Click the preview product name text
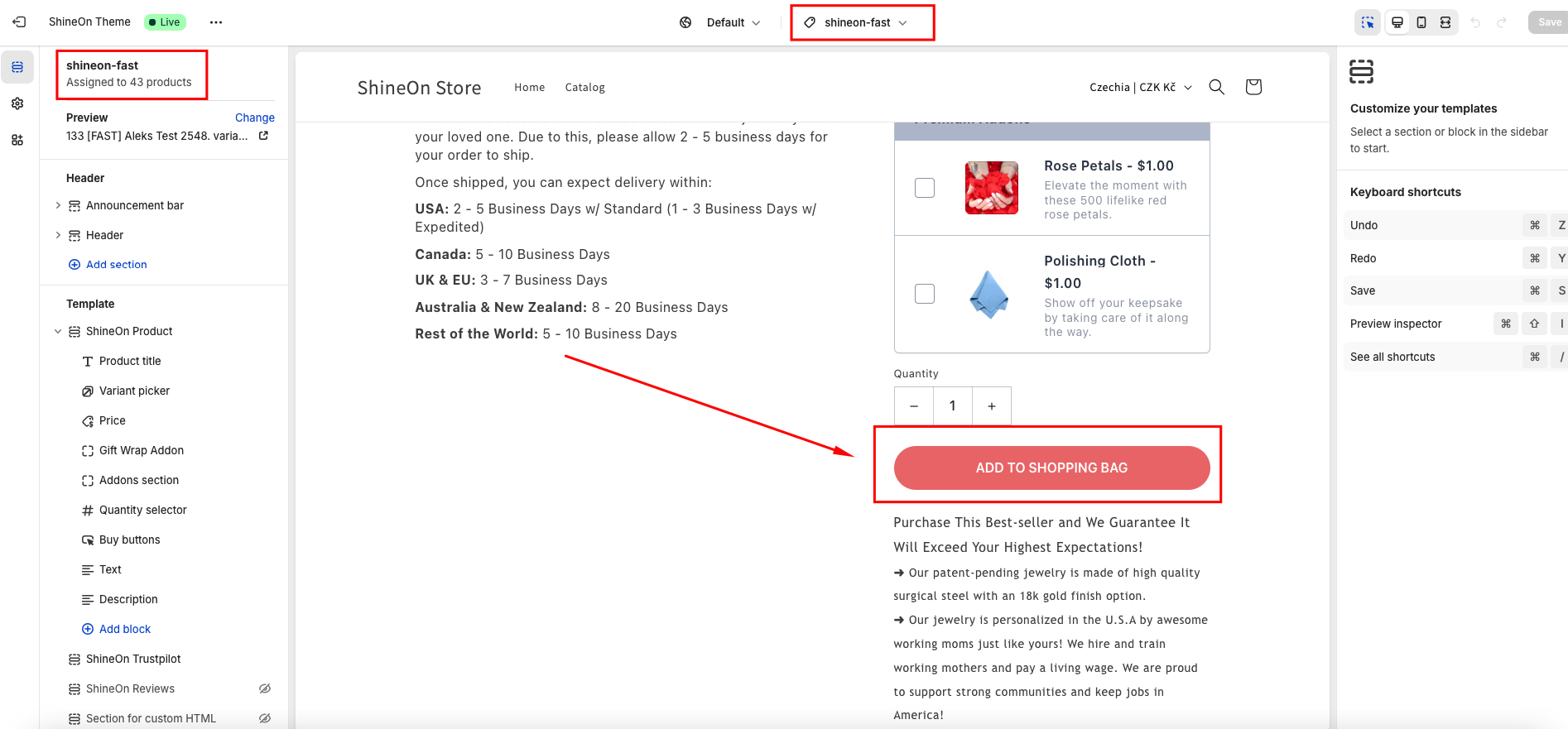 coord(157,136)
